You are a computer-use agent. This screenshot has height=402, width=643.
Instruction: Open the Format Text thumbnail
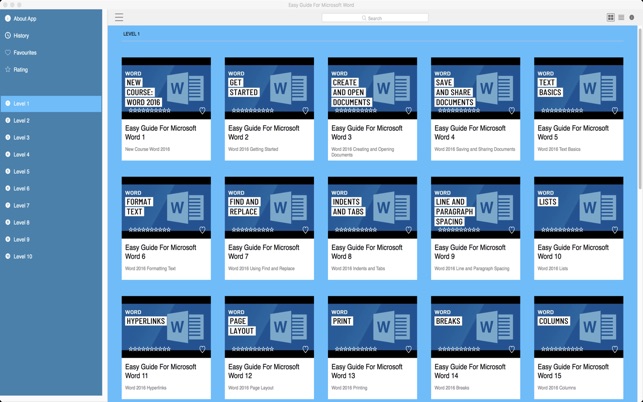(166, 208)
